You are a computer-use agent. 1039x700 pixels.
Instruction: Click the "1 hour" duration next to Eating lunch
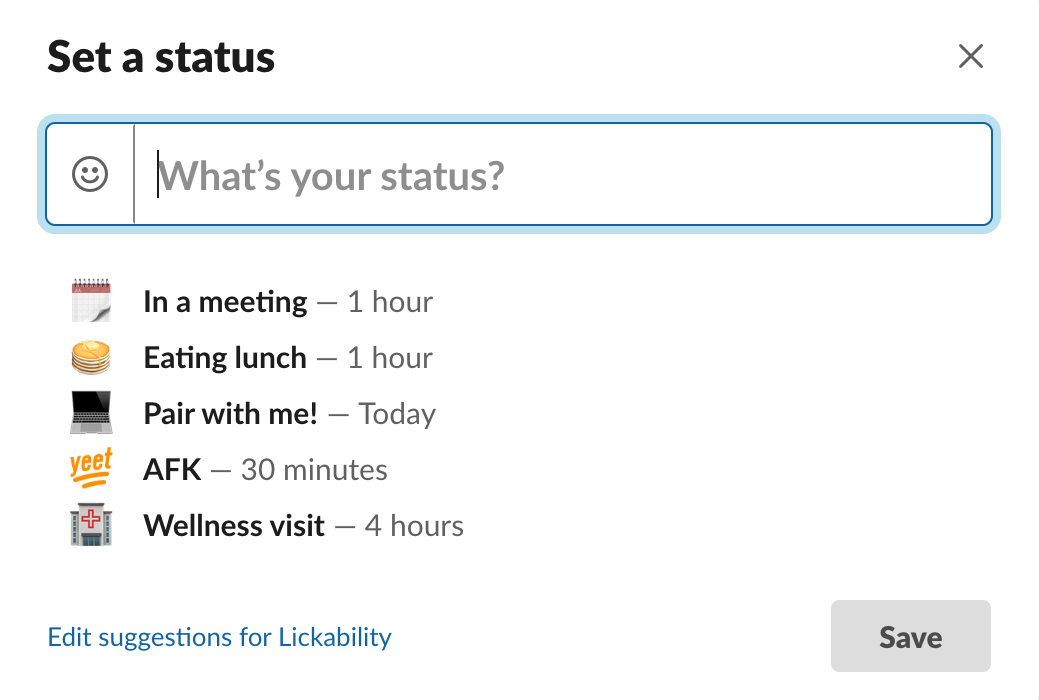coord(390,358)
